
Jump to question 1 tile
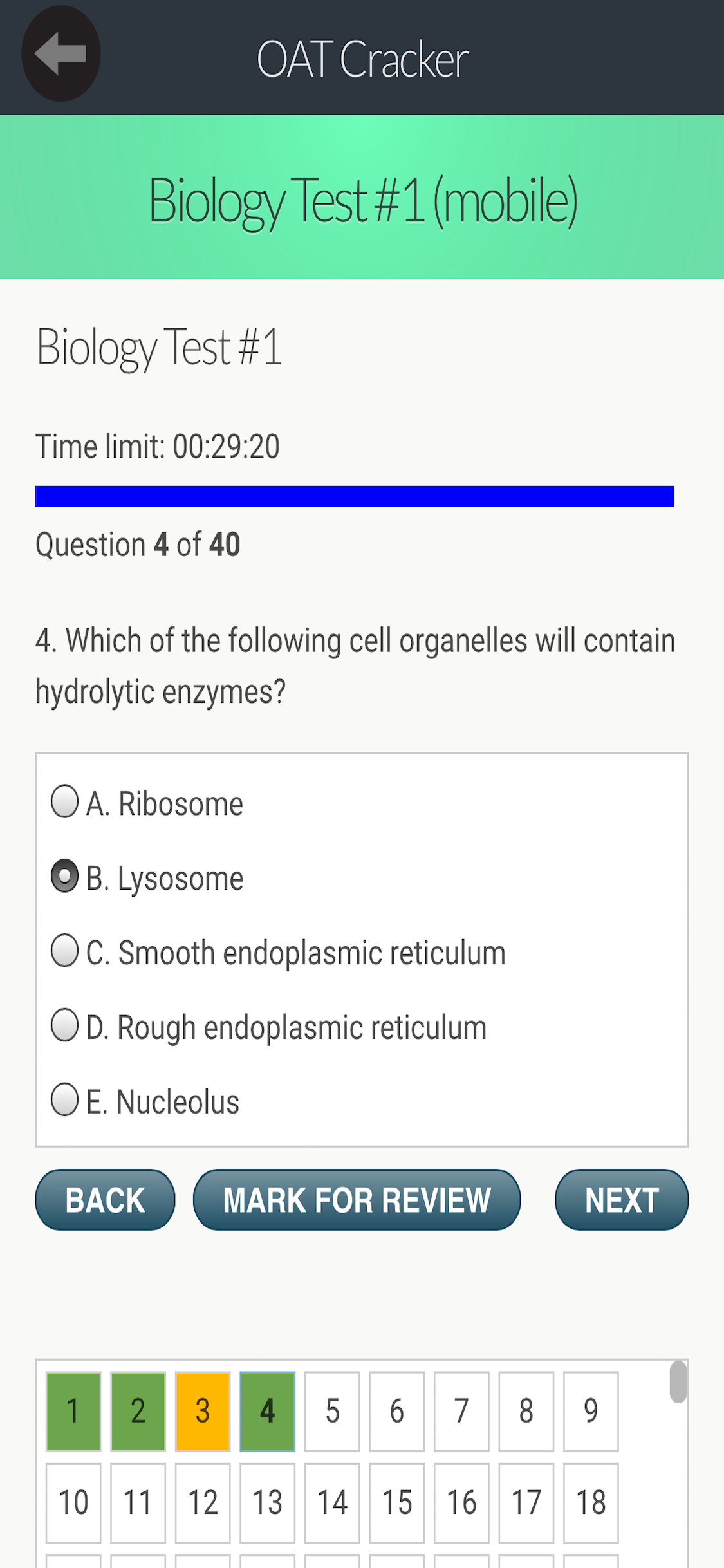(73, 1411)
